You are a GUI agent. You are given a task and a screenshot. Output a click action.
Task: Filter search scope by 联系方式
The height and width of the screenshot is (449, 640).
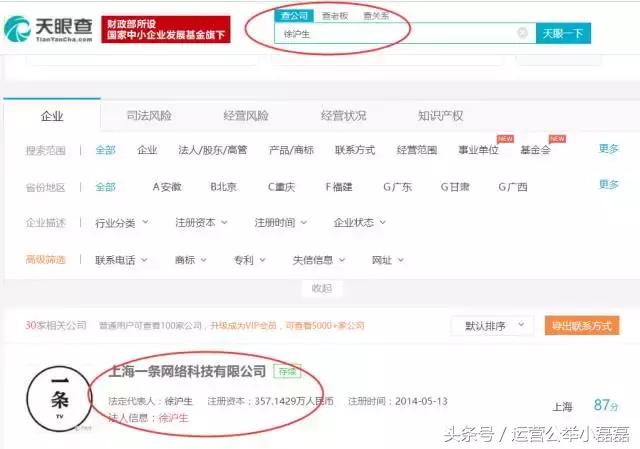coord(355,150)
